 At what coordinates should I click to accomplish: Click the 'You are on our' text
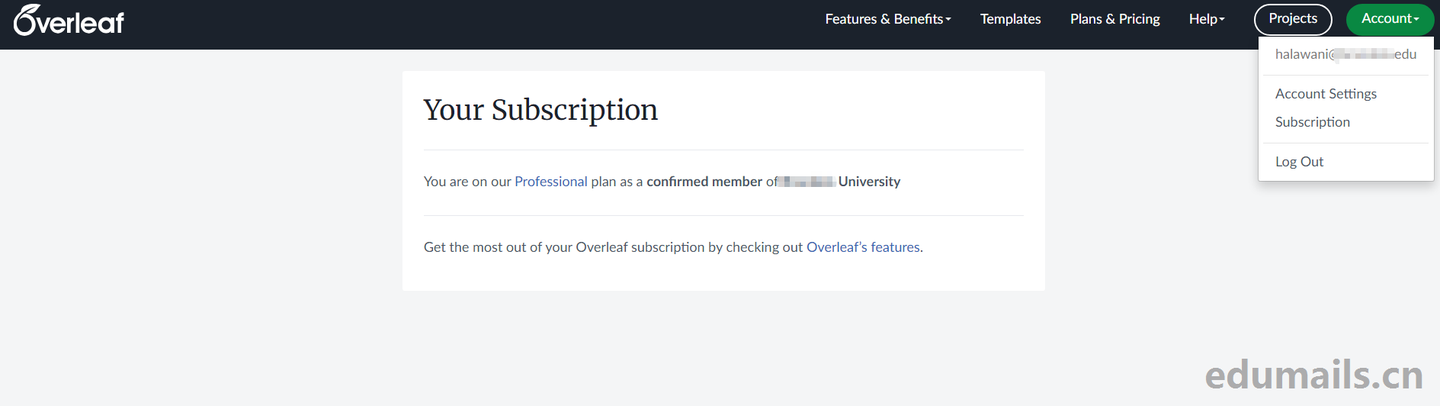click(x=467, y=182)
